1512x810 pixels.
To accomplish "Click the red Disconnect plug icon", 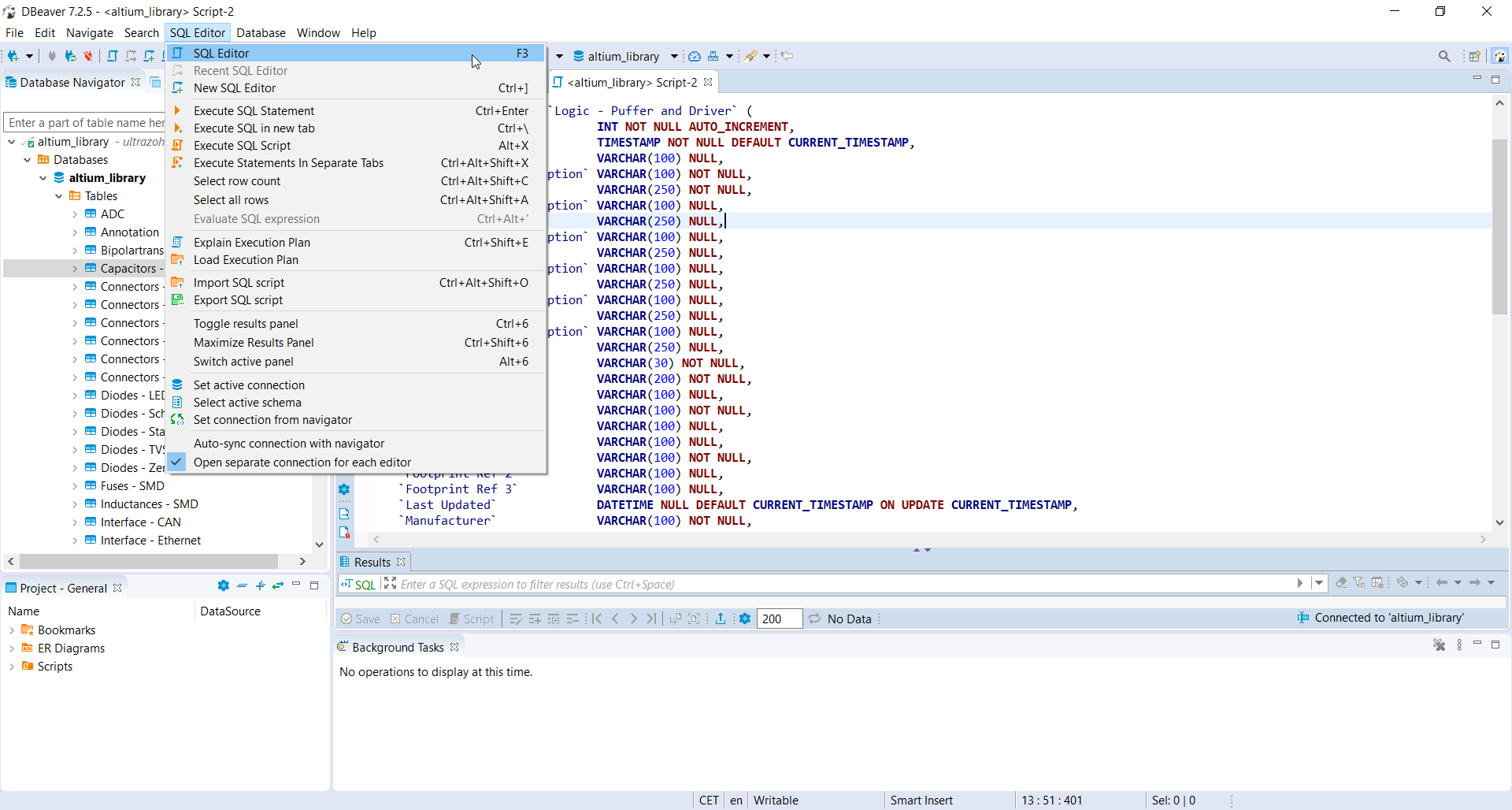I will 88,56.
